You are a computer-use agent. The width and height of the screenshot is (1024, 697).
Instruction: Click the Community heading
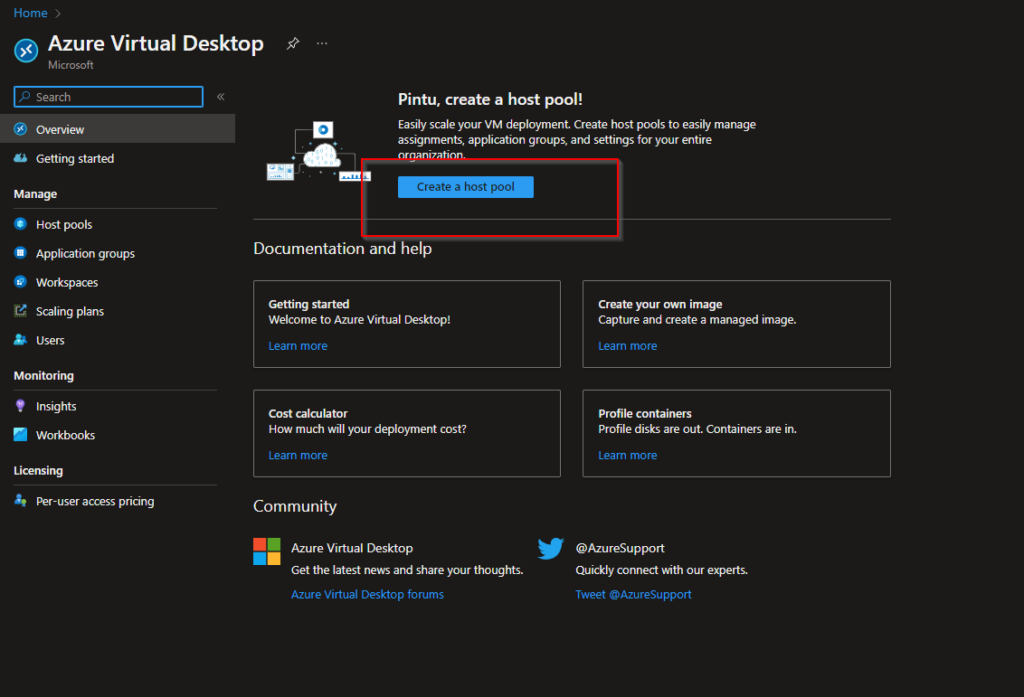tap(295, 506)
